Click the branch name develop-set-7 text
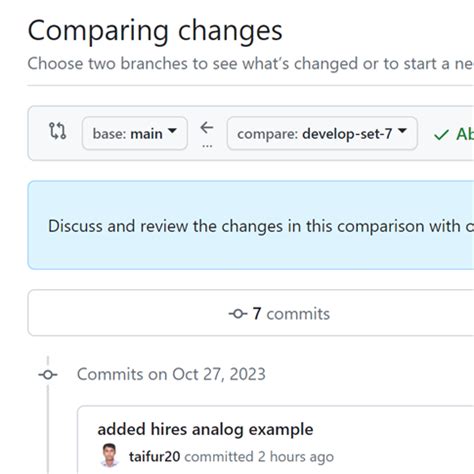Image resolution: width=474 pixels, height=474 pixels. (347, 134)
